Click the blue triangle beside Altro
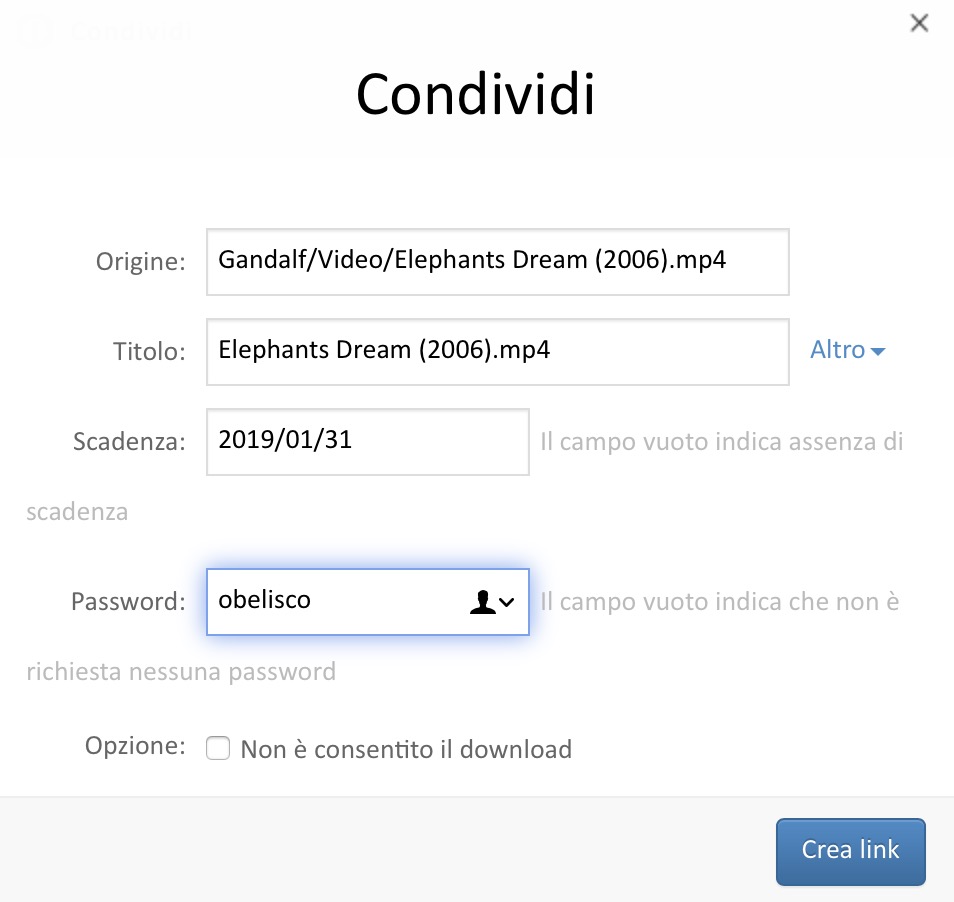This screenshot has height=902, width=954. click(x=878, y=352)
